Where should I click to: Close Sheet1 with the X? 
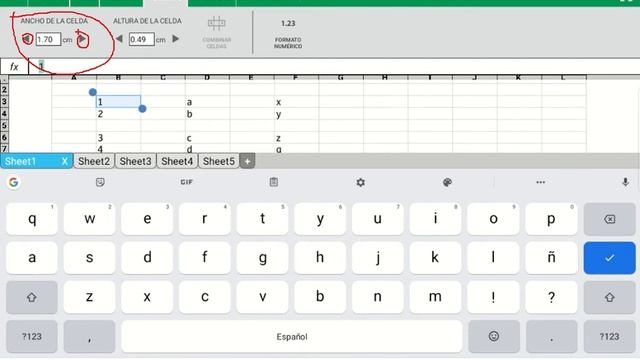(64, 161)
